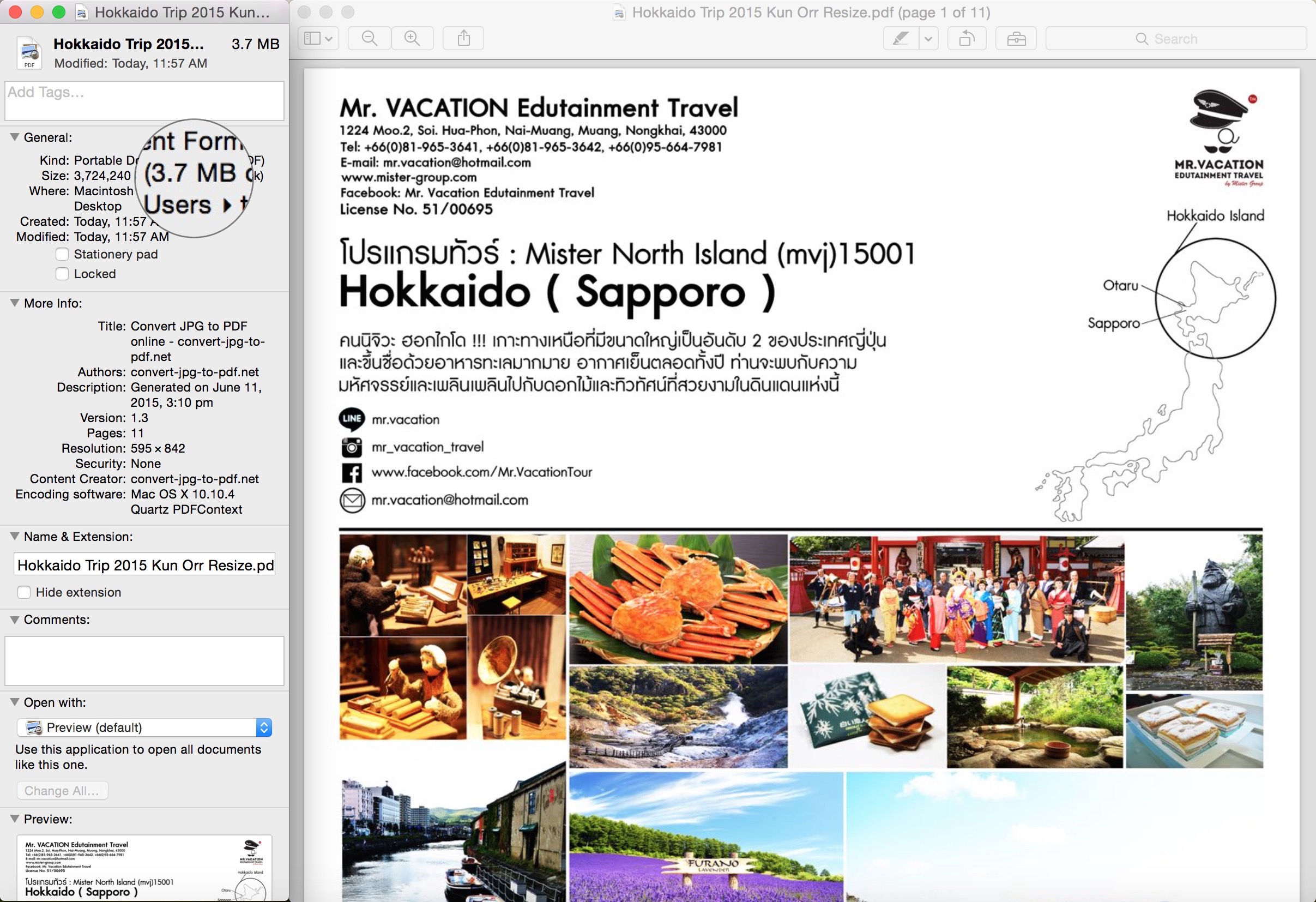Check the Hide extension box
Image resolution: width=1316 pixels, height=902 pixels.
[24, 592]
